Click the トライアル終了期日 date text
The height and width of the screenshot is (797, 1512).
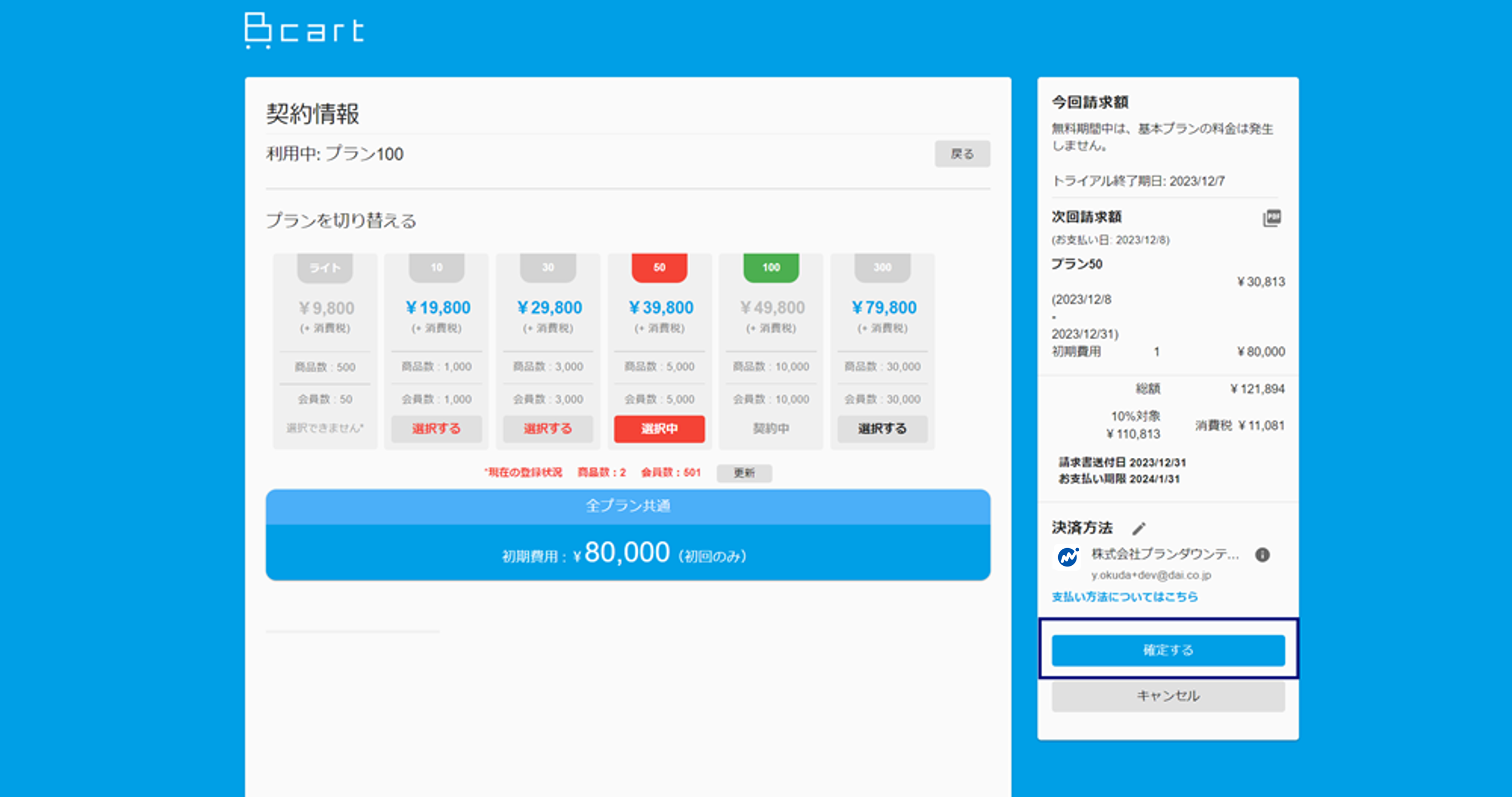1138,181
